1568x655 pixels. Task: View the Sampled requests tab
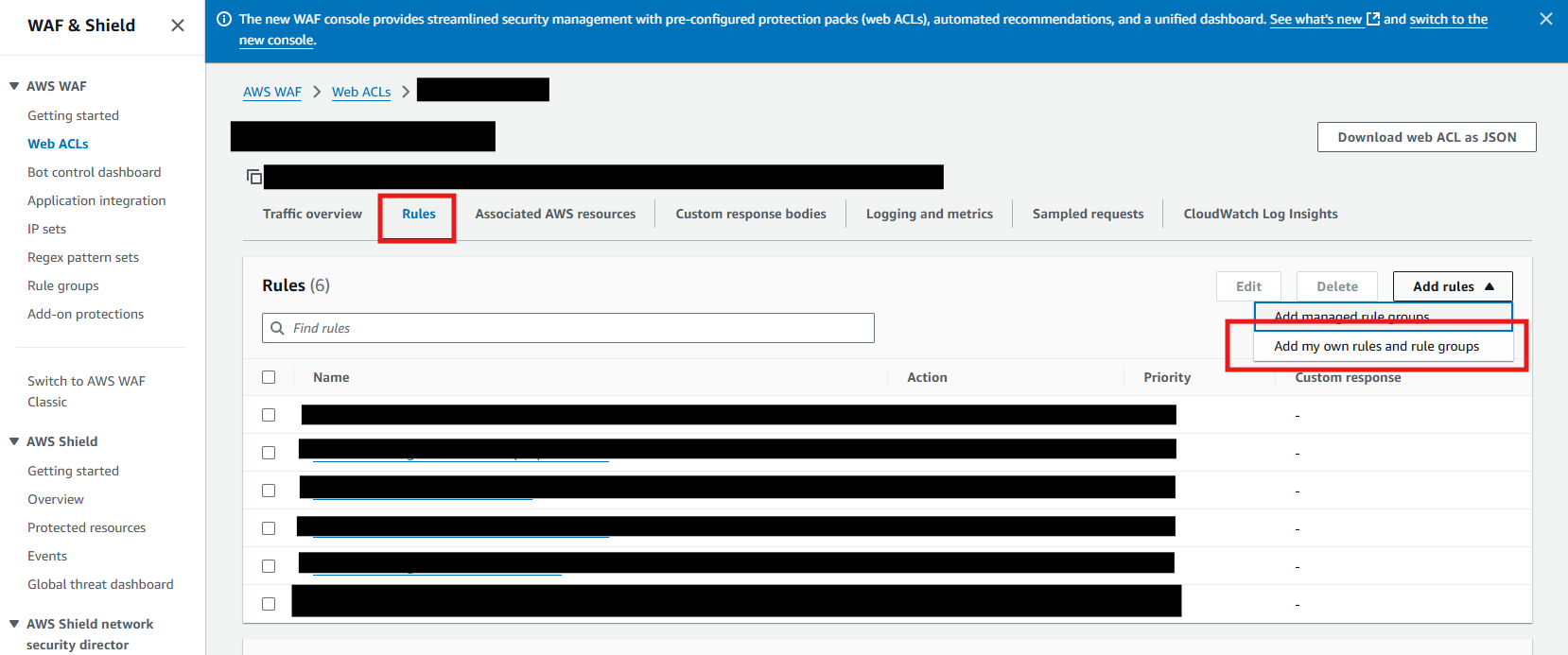click(x=1088, y=214)
